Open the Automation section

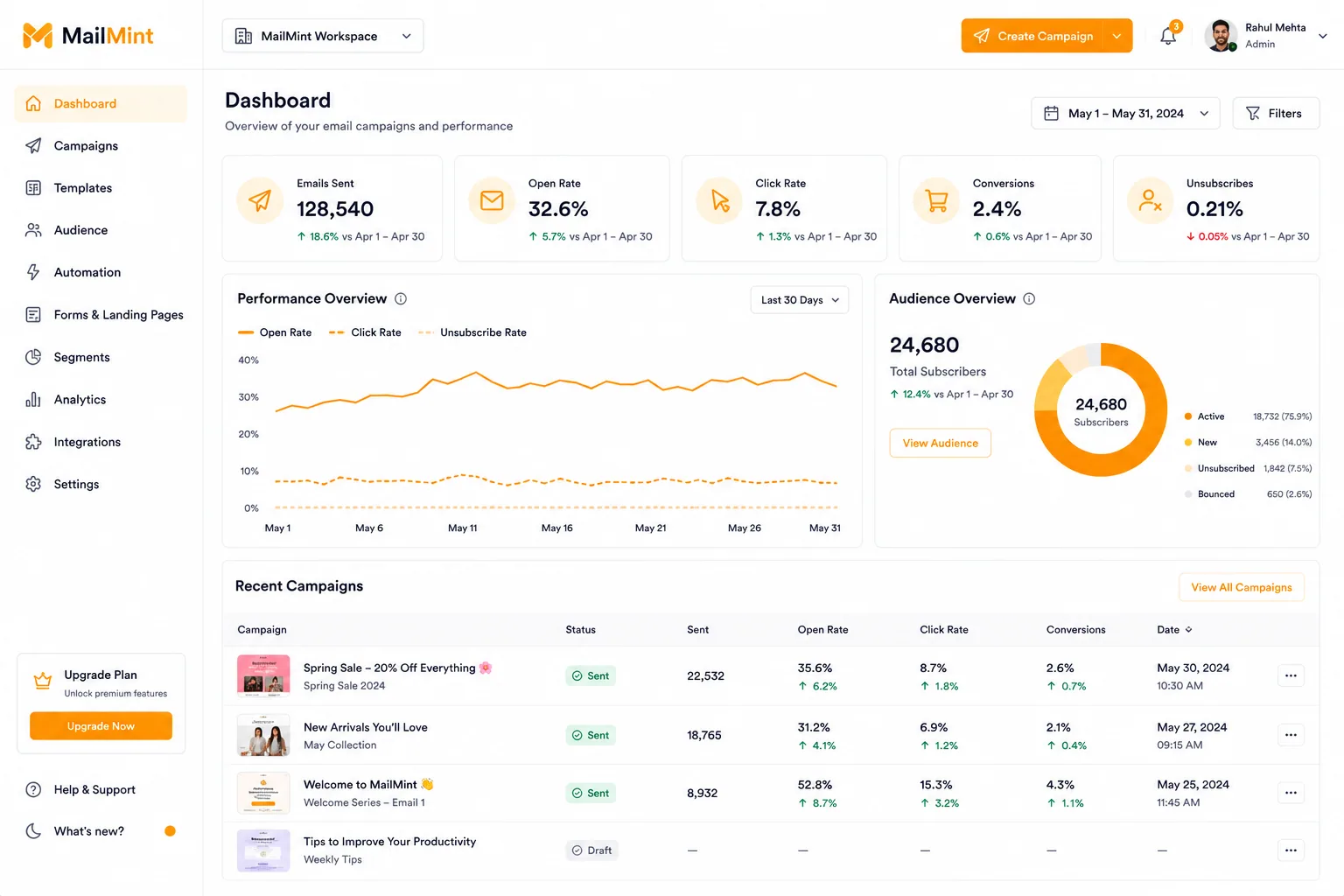pos(101,272)
